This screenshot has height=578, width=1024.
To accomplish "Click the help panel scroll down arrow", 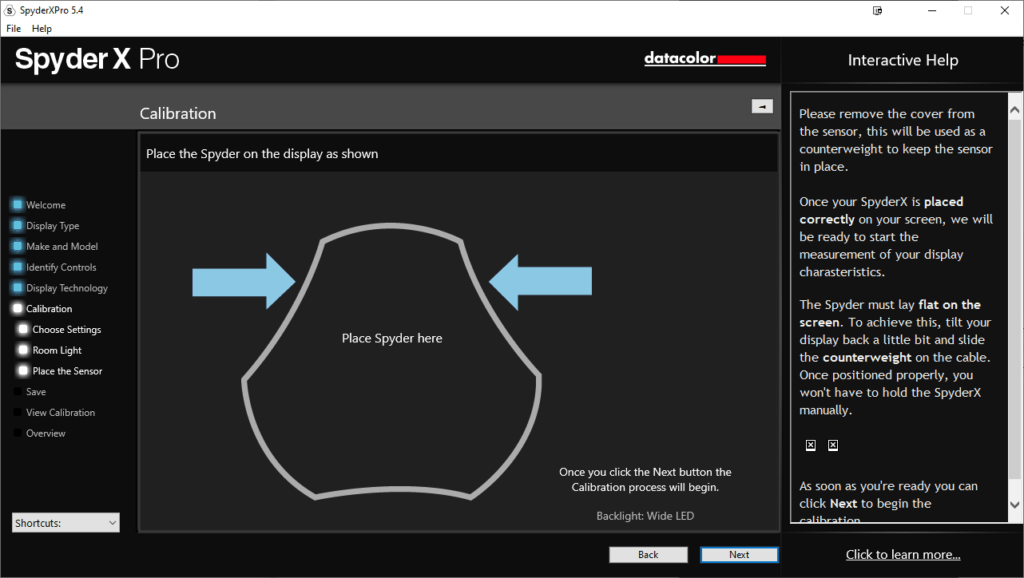I will pos(1014,504).
